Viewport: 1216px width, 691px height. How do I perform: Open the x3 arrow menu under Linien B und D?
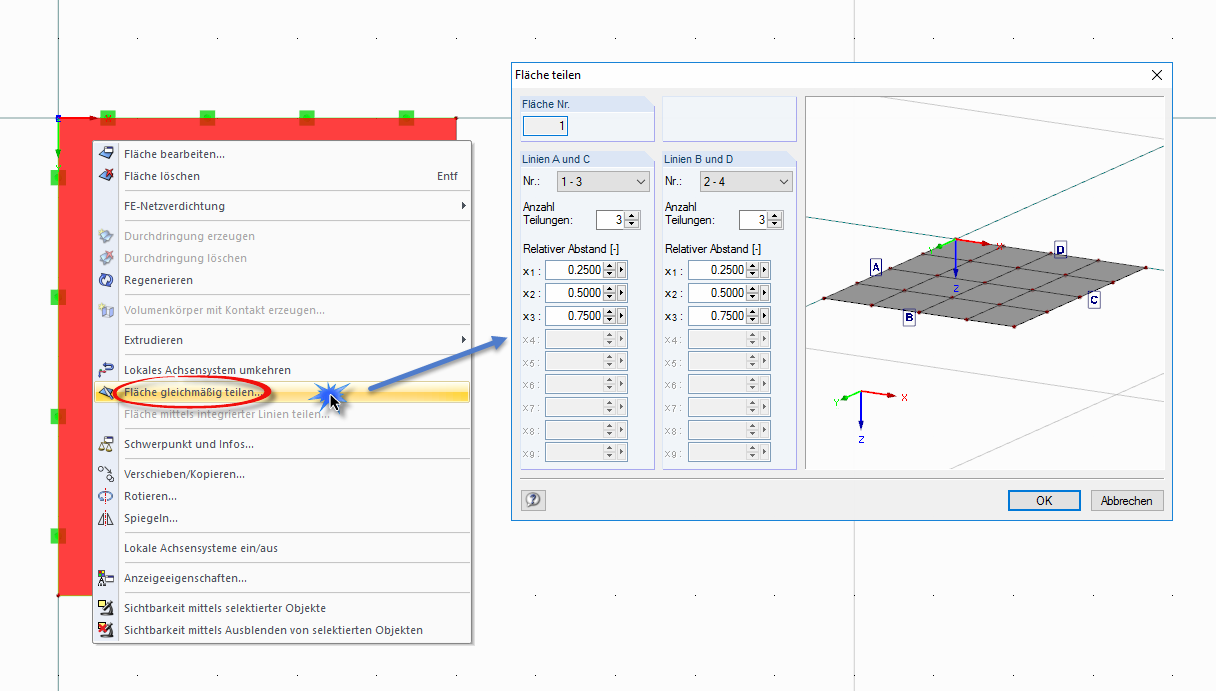click(765, 316)
